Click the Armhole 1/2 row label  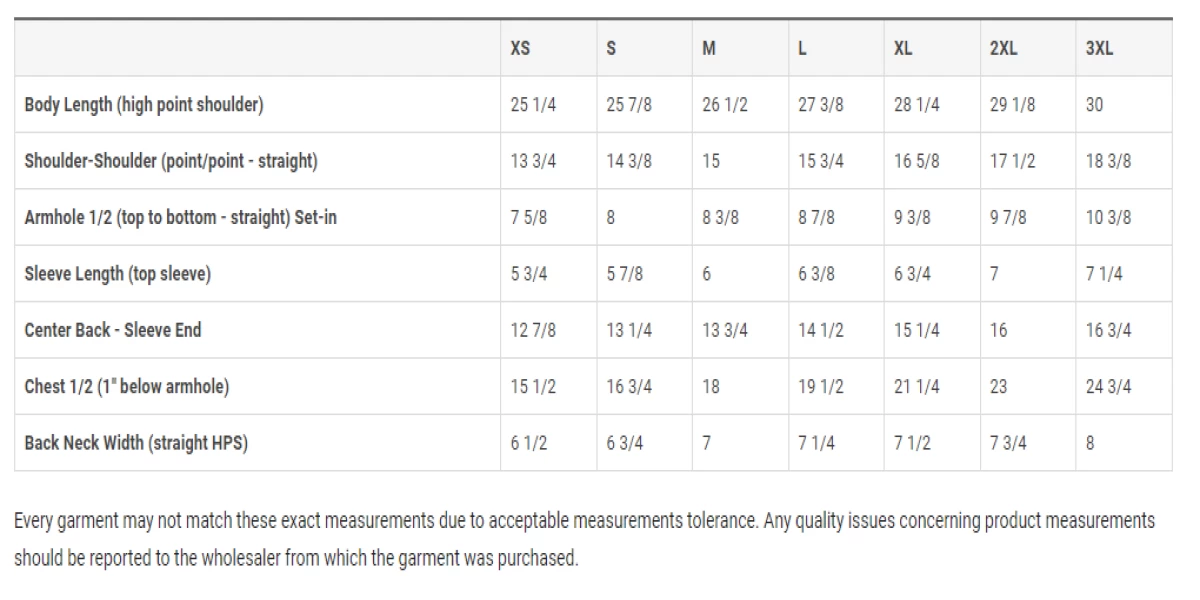click(180, 217)
